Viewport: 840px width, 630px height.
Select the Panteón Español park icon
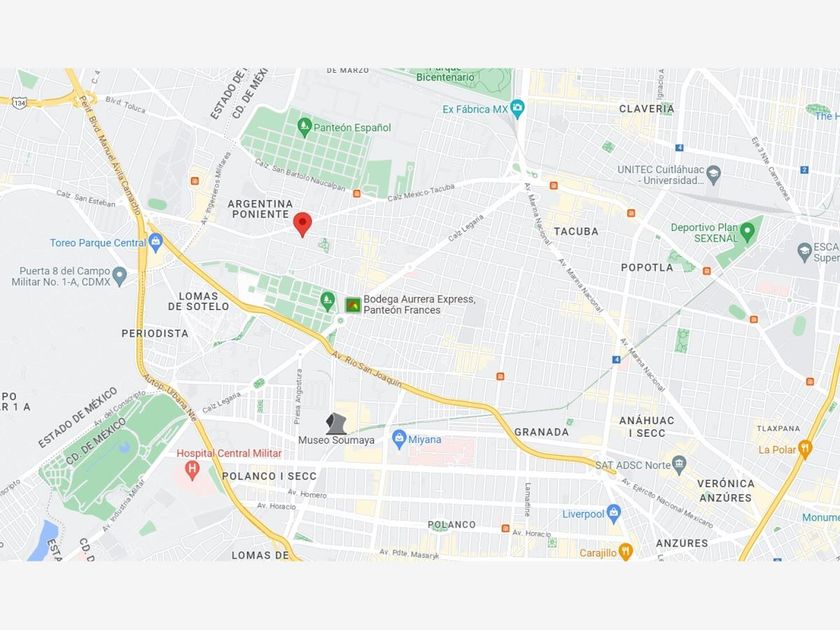pos(304,128)
